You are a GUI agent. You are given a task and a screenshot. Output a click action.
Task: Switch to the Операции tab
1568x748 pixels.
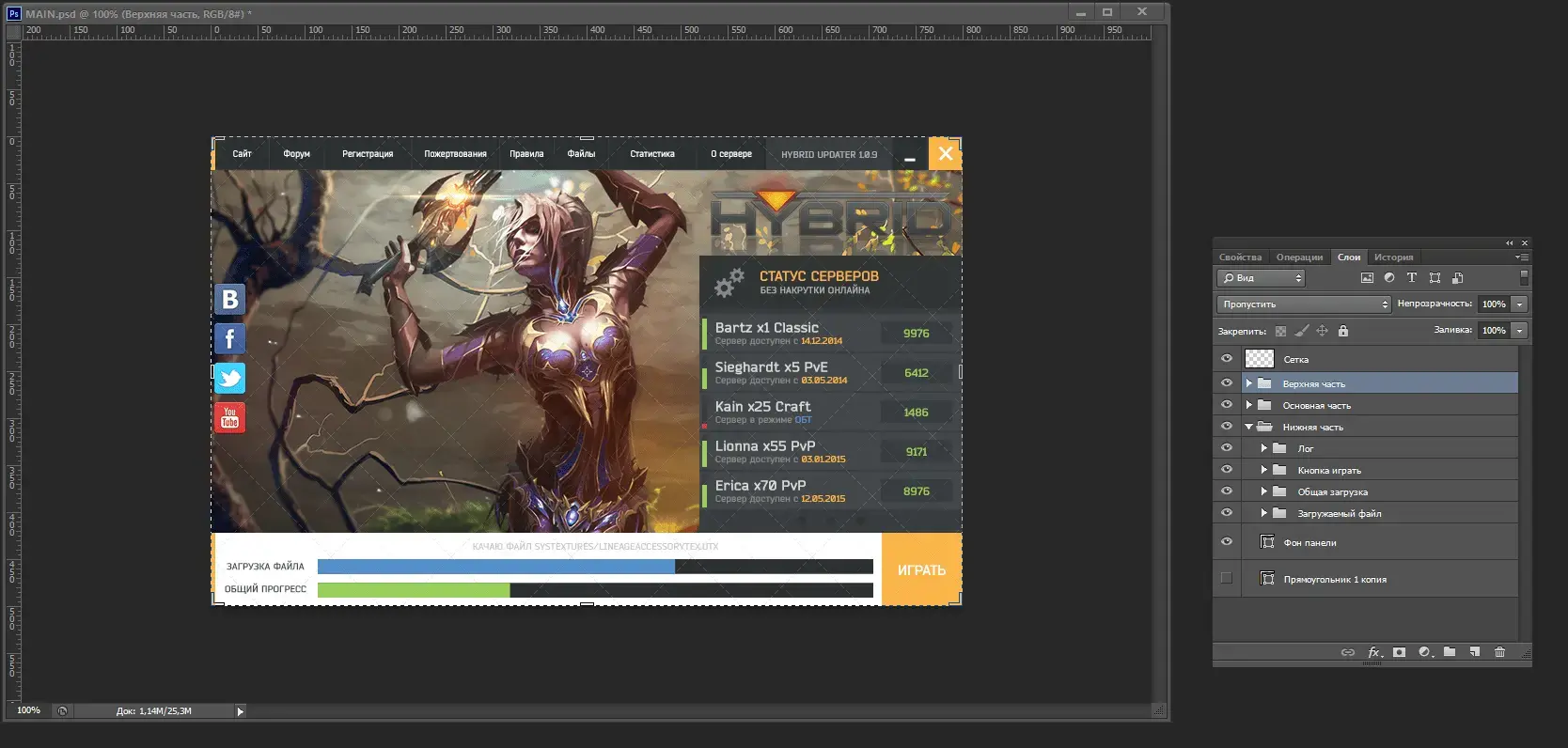[x=1299, y=257]
